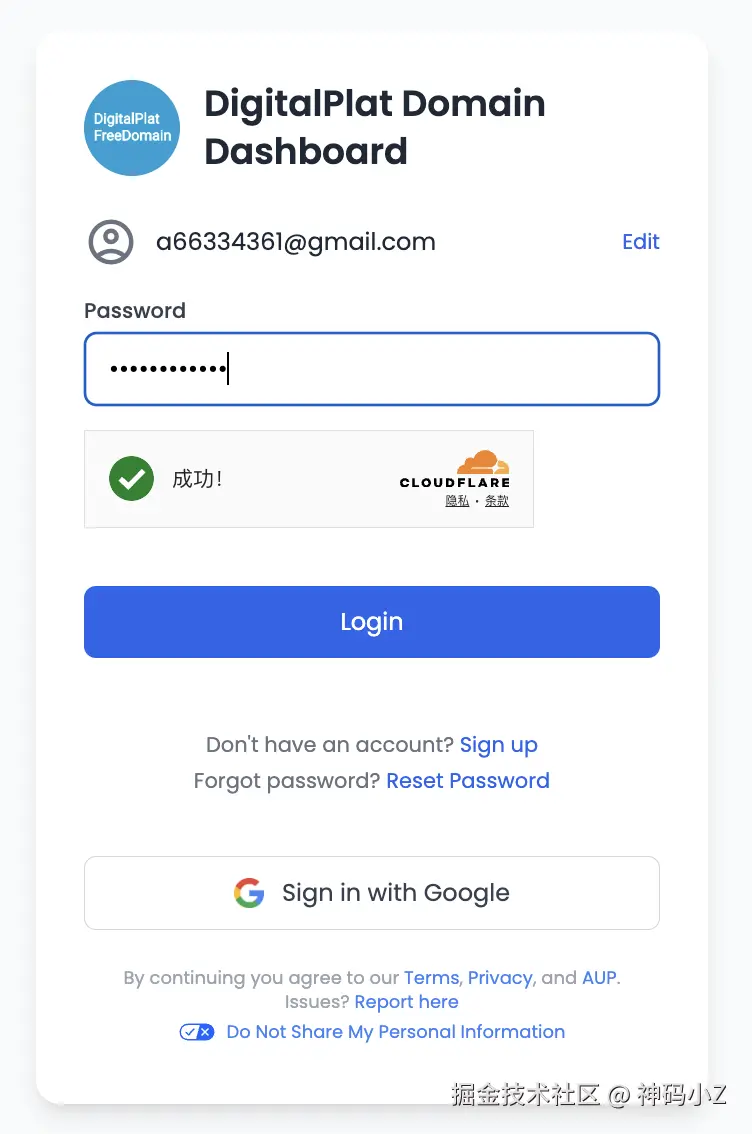
Task: Open the Privacy policy link in footer
Action: point(500,978)
